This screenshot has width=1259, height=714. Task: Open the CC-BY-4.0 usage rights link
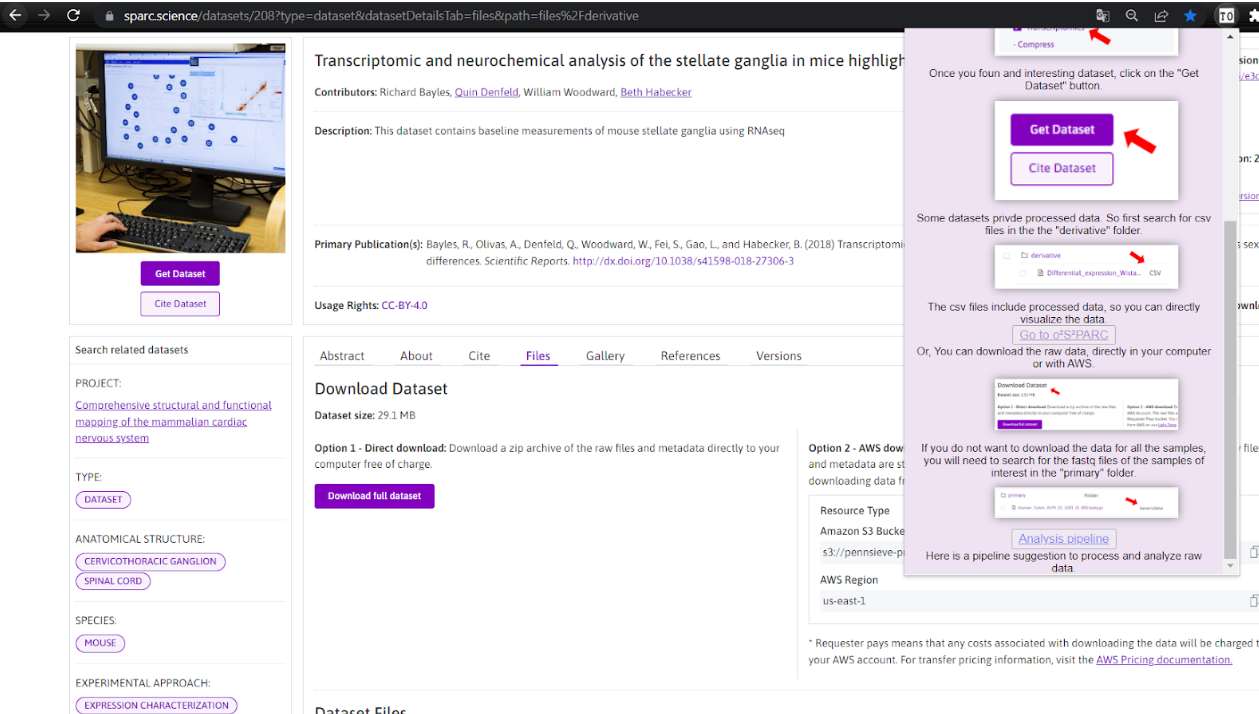tap(404, 306)
